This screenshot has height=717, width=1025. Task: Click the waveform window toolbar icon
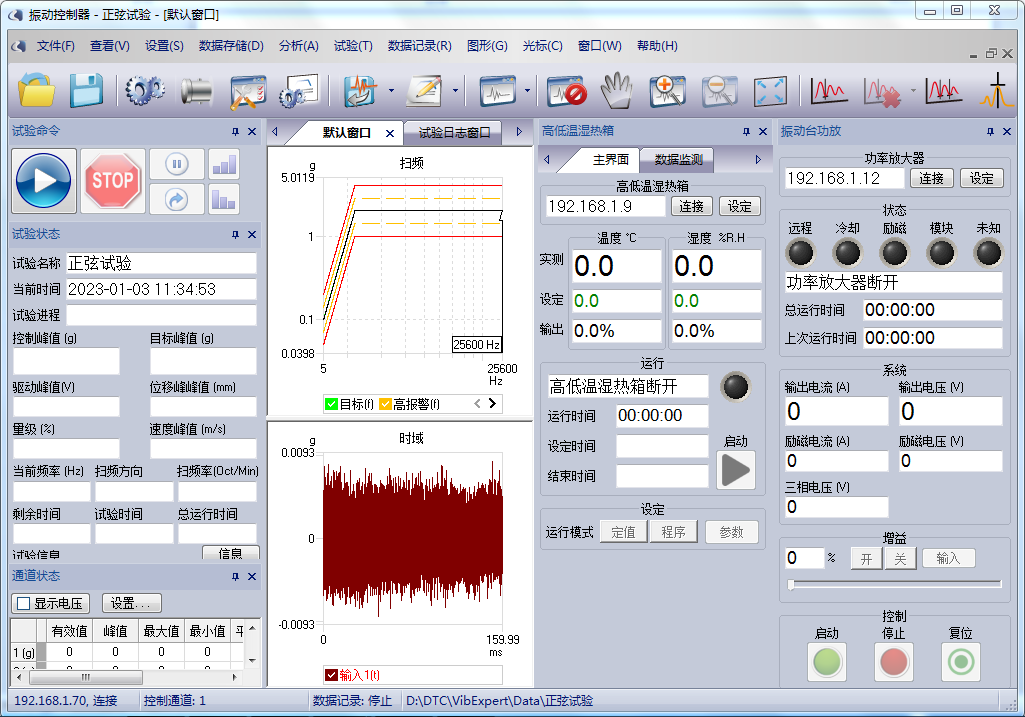497,90
